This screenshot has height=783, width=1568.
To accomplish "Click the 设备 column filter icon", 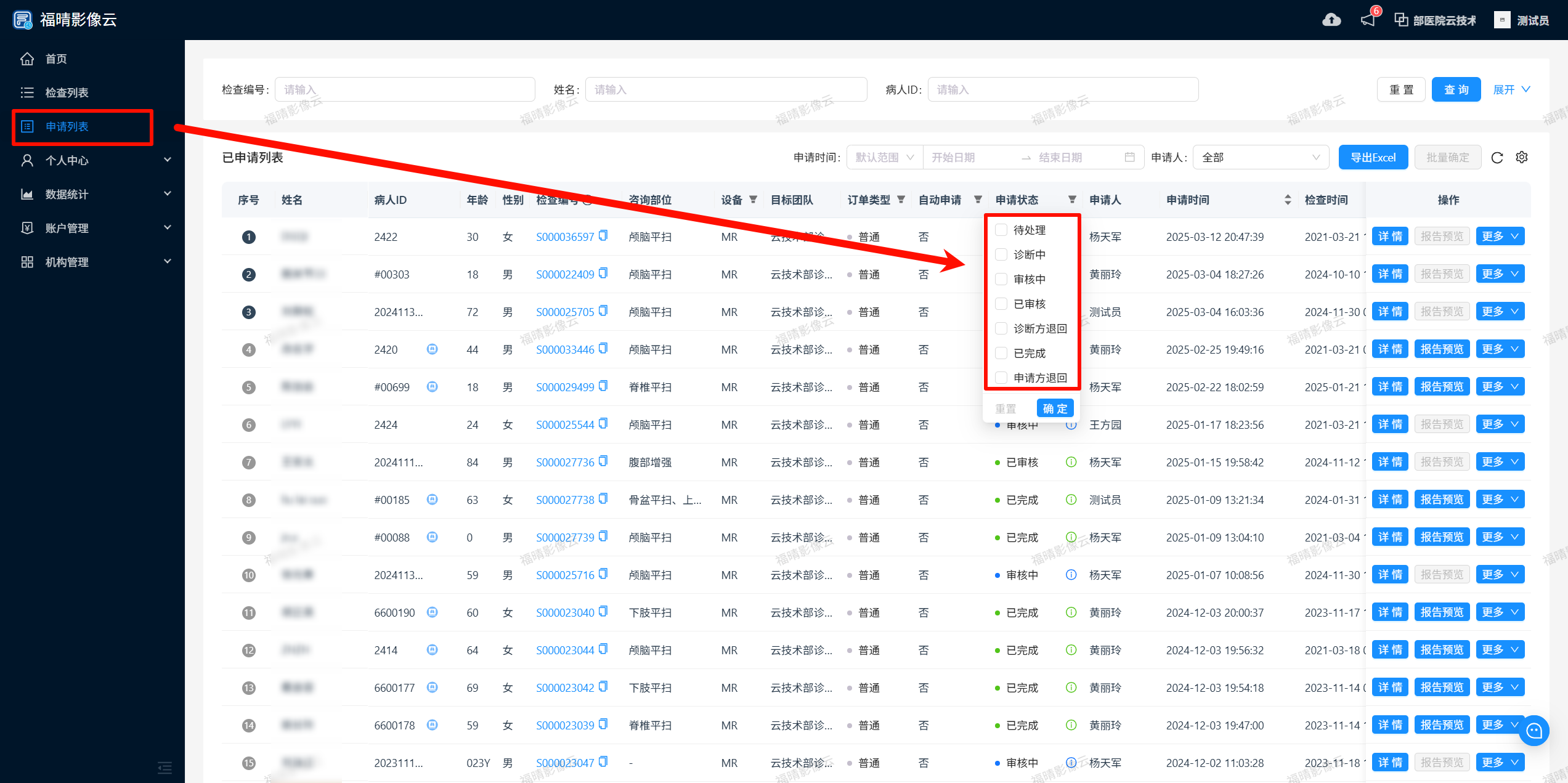I will click(x=753, y=200).
